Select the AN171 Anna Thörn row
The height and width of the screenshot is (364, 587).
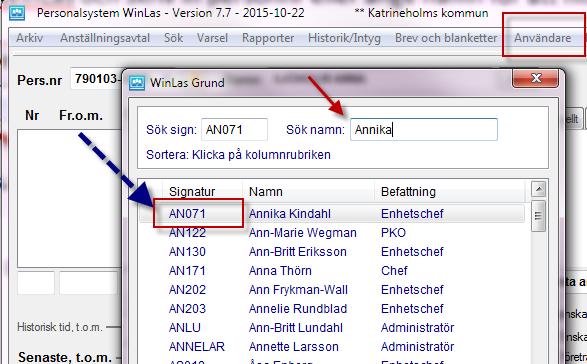332,270
